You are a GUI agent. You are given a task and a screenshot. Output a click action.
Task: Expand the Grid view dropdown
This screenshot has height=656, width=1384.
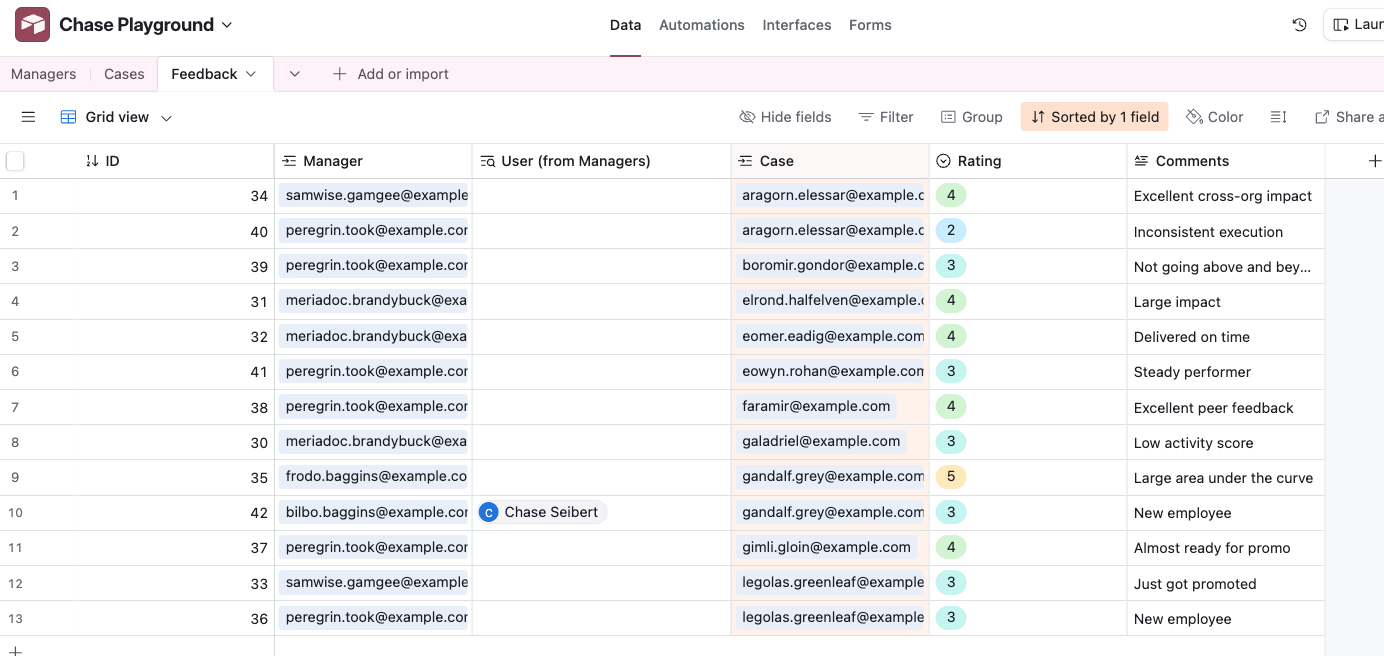click(116, 117)
